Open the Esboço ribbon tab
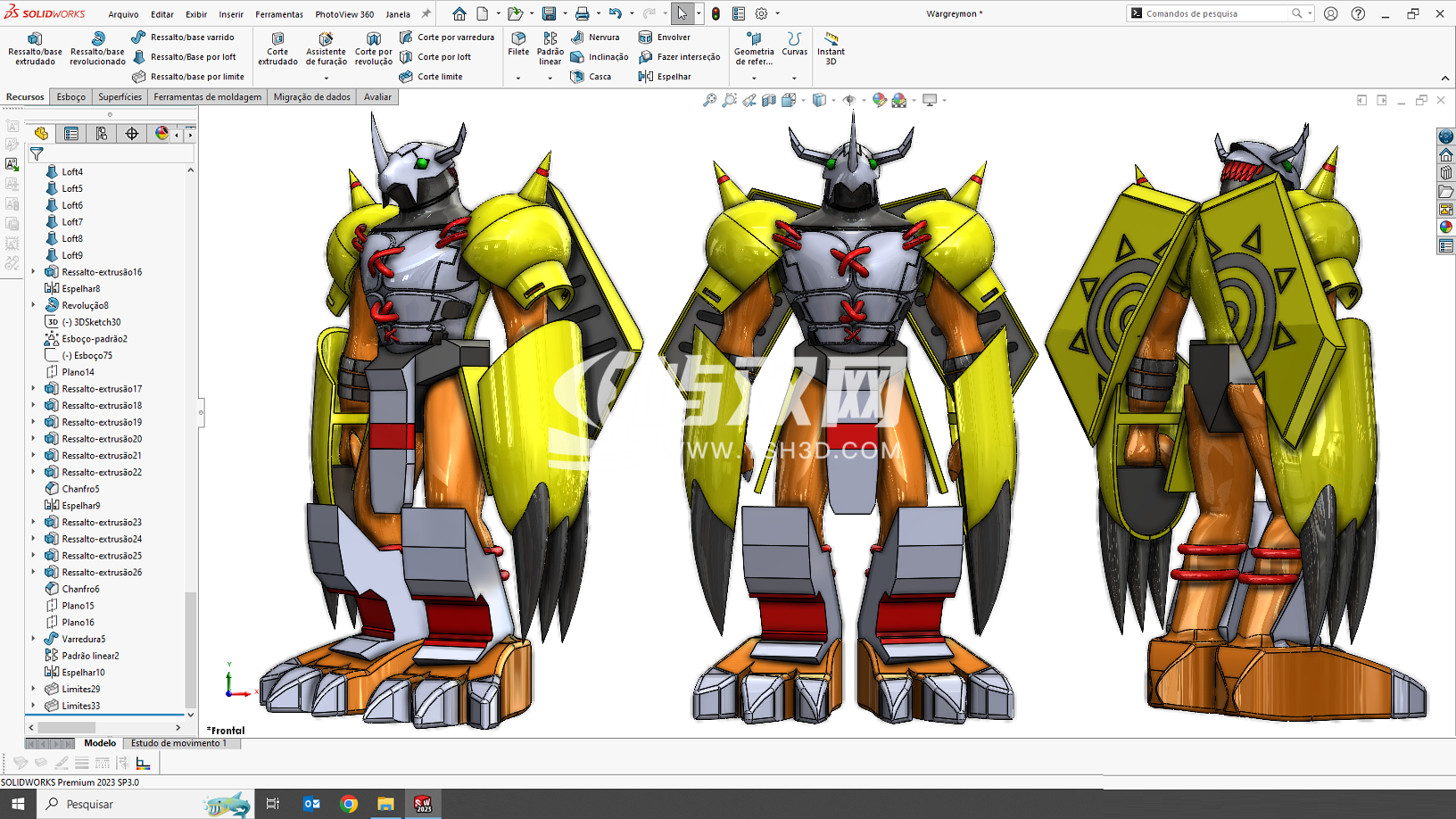The image size is (1456, 819). point(71,97)
